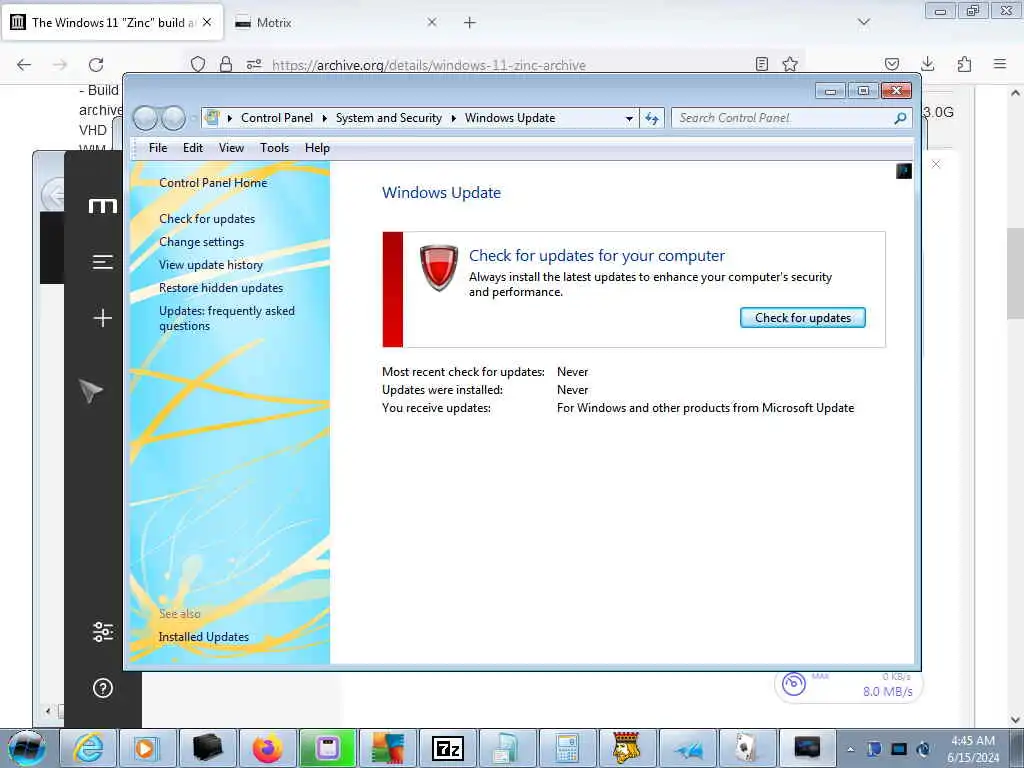Click Control Panel breadcrumb
Image resolution: width=1024 pixels, height=768 pixels.
(277, 118)
